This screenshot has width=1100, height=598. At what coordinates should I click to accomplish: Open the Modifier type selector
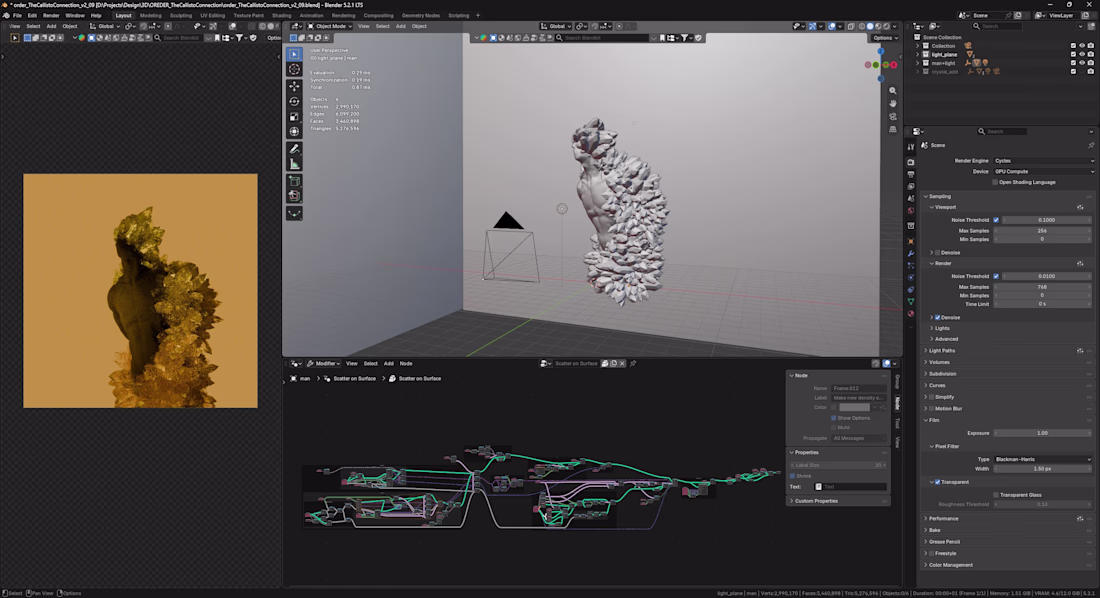click(323, 364)
